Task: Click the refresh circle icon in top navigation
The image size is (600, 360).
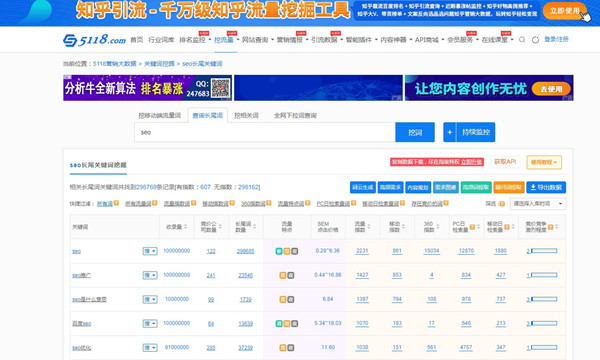Action: (535, 39)
